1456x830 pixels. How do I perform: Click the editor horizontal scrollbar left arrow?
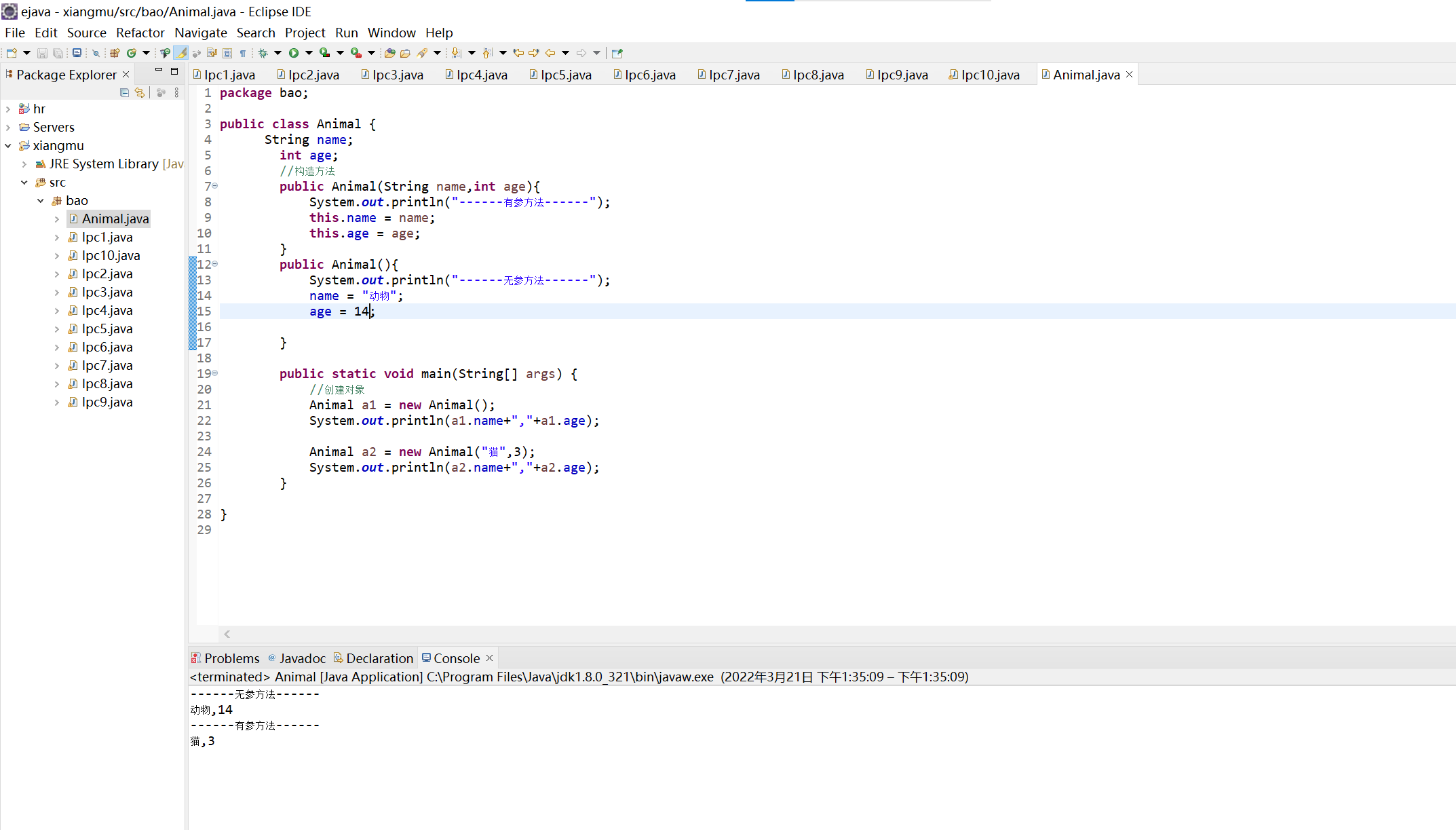[x=227, y=635]
